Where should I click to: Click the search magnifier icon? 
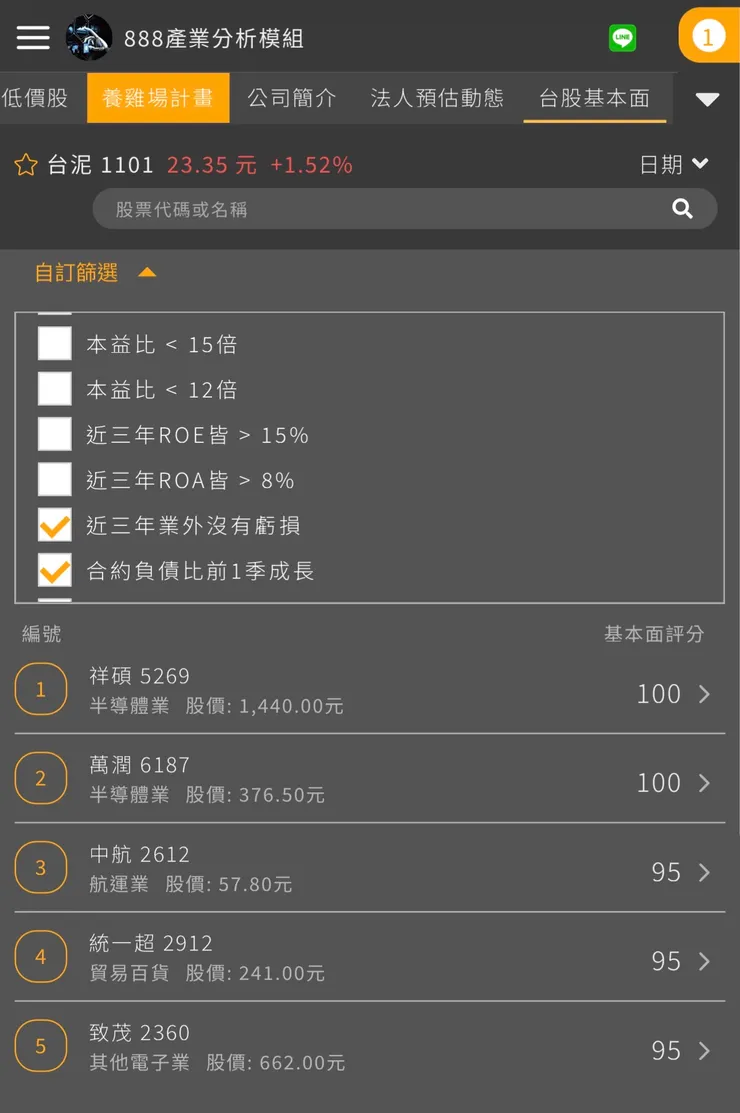[683, 209]
